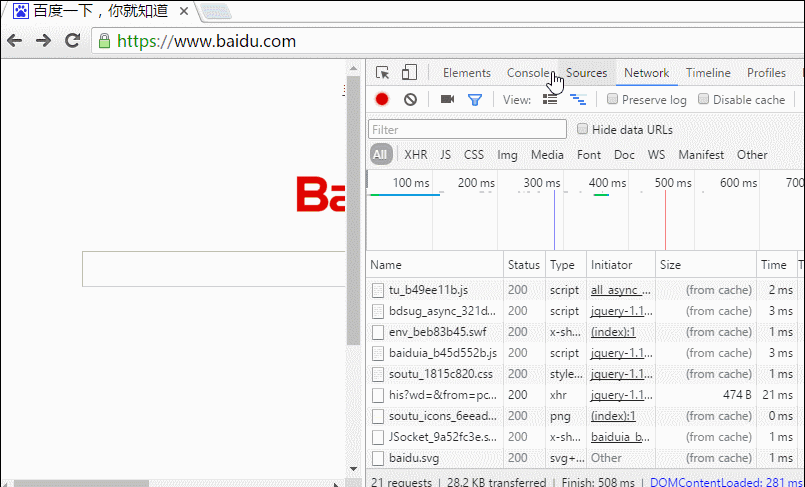Screen dimensions: 805x487
Task: Activate the inspect element picker icon
Action: (x=382, y=73)
